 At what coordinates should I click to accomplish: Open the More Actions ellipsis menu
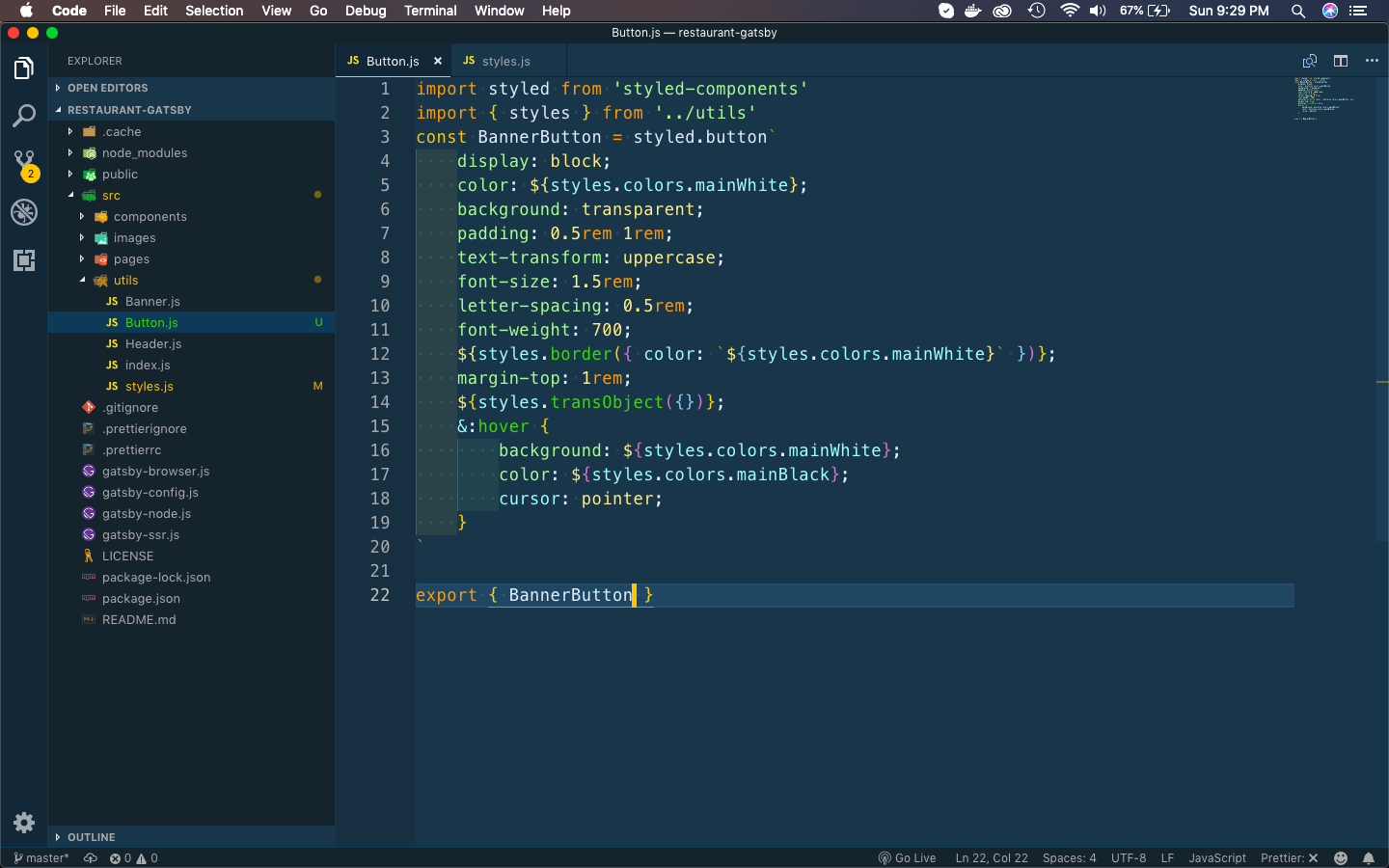point(1372,61)
